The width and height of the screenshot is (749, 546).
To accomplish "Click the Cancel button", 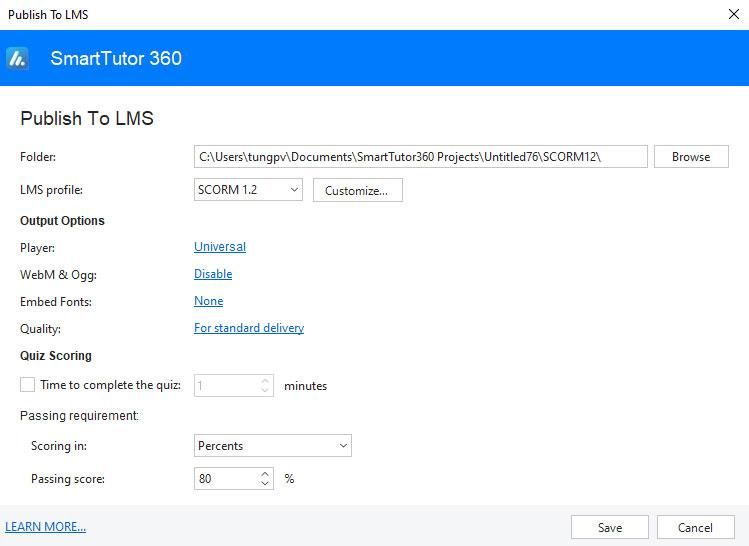I will pos(696,527).
